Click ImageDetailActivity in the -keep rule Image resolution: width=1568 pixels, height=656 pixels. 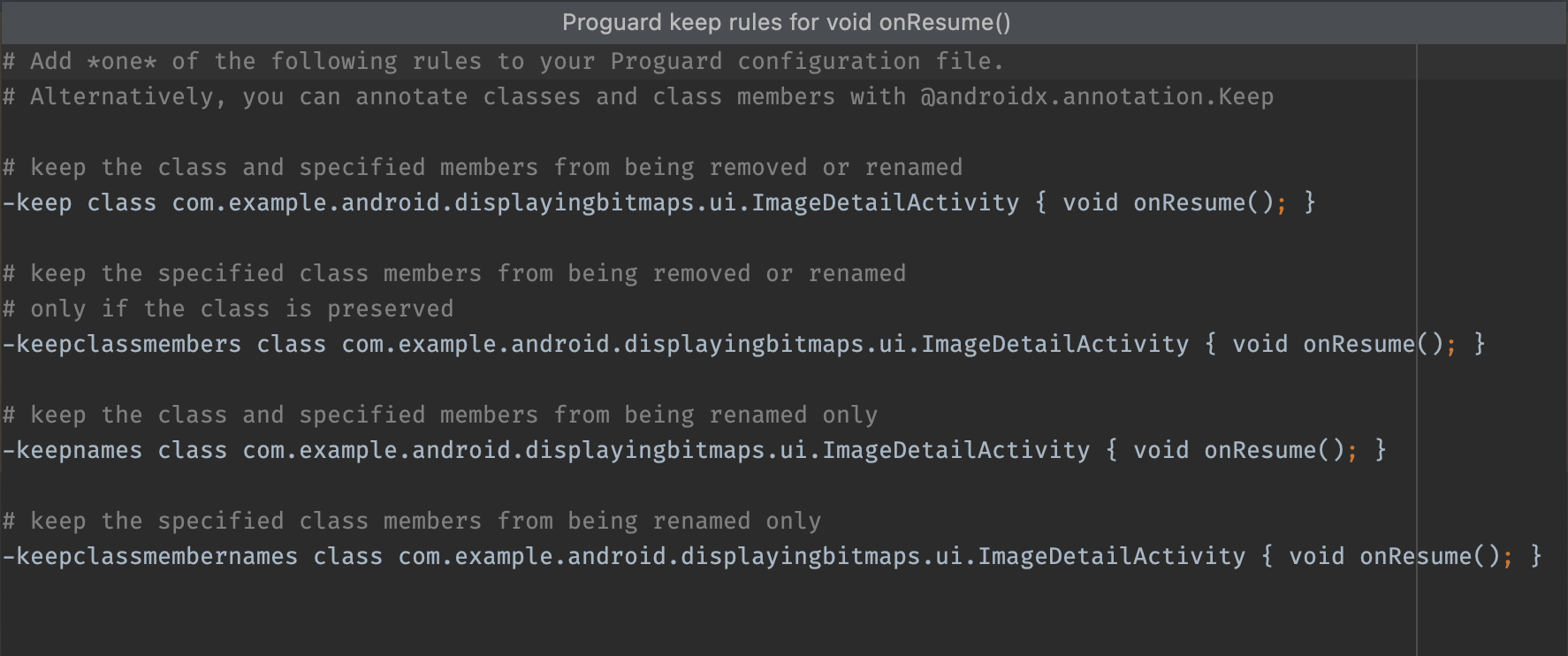click(x=885, y=202)
